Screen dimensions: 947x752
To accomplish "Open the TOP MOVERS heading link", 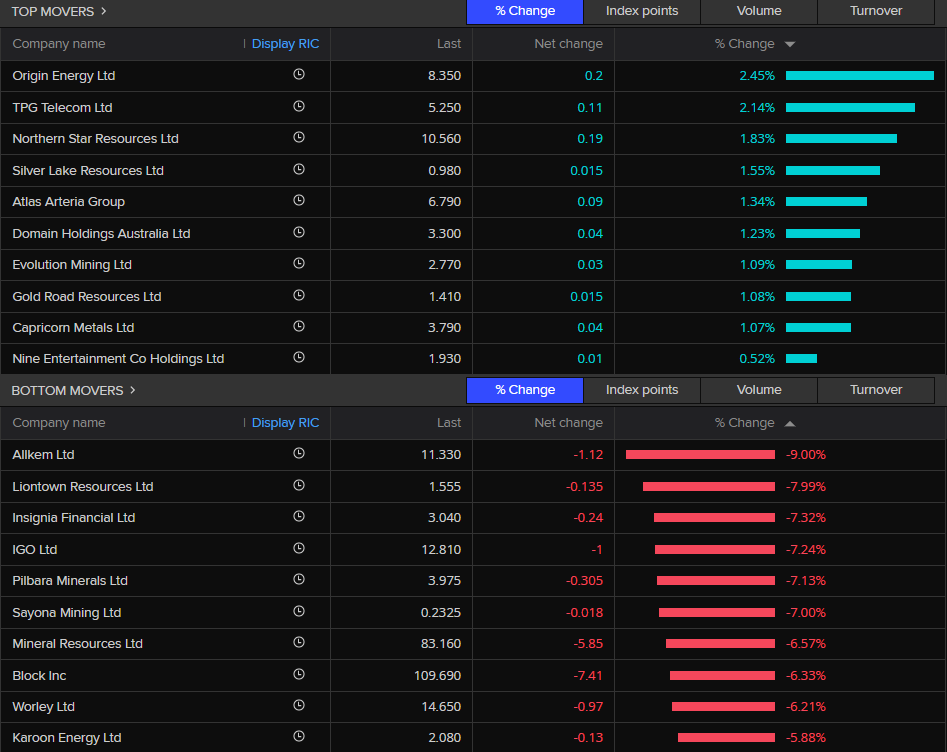I will 53,11.
